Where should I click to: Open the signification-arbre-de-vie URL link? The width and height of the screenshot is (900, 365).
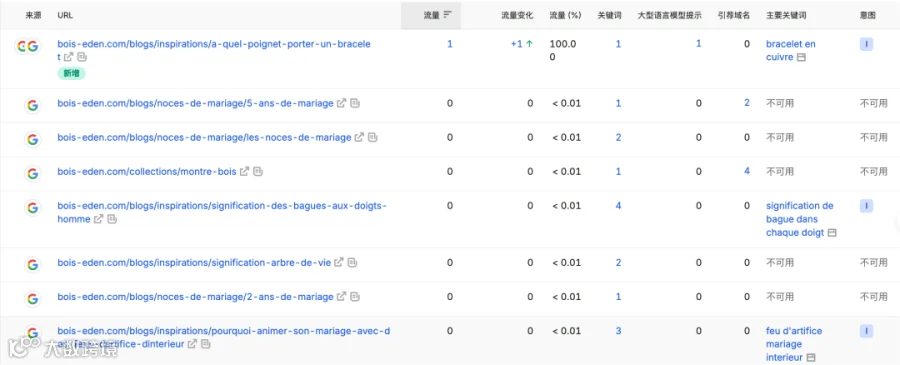click(194, 263)
